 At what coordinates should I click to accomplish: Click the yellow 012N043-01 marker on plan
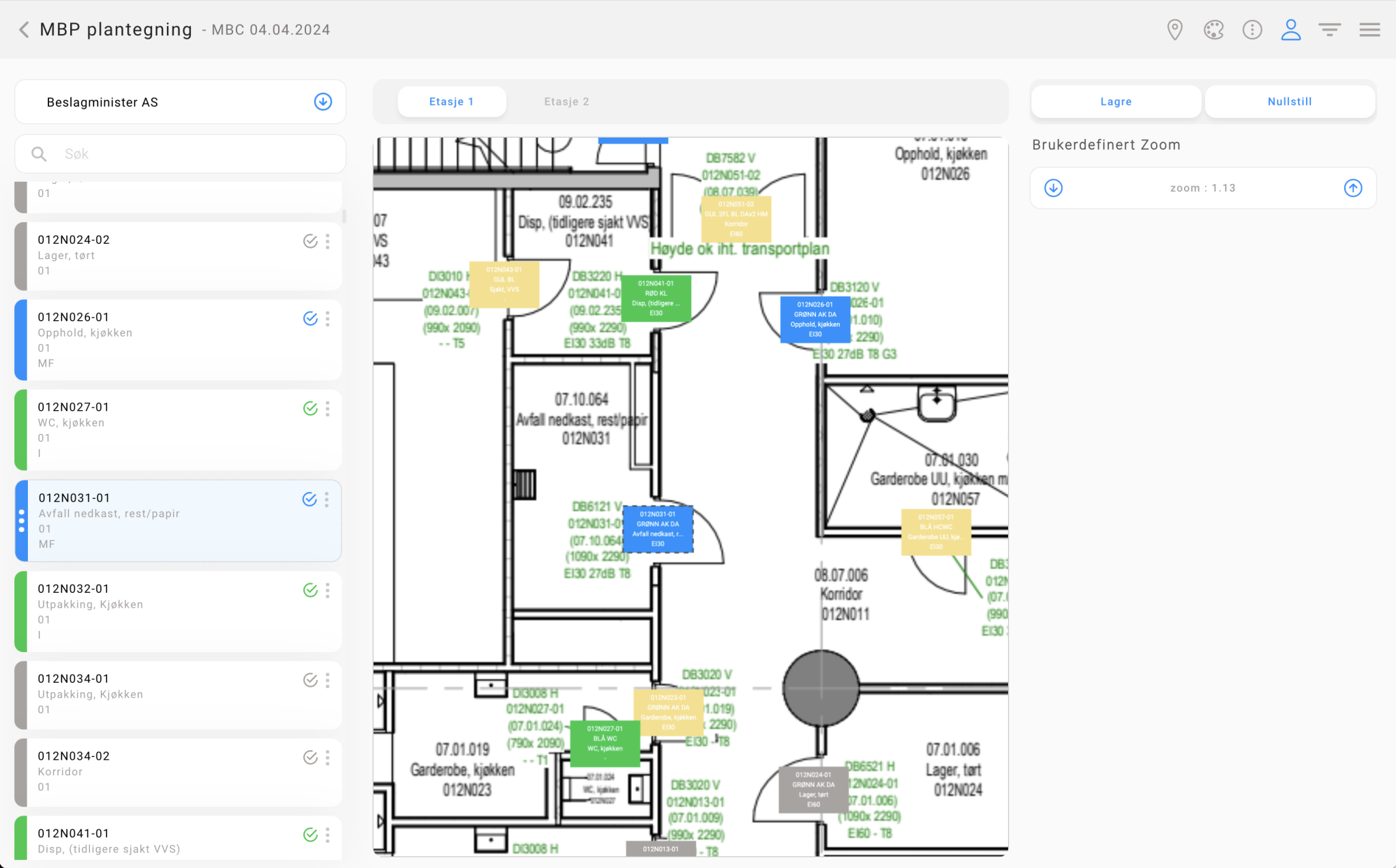(504, 284)
